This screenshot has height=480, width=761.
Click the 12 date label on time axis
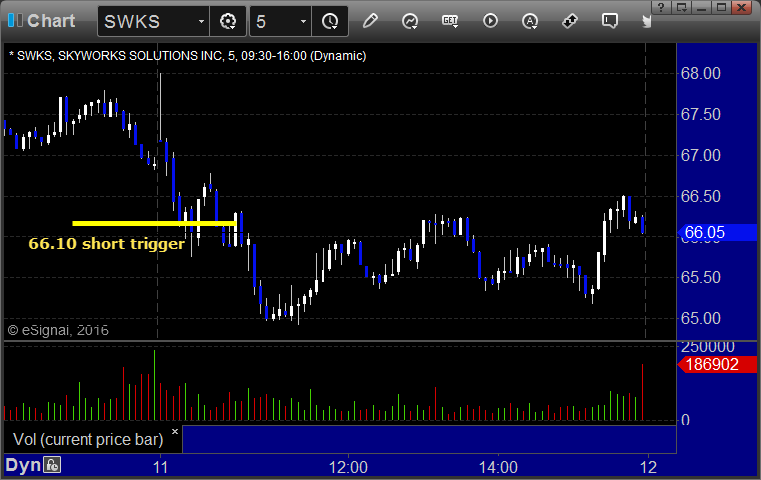tap(648, 467)
